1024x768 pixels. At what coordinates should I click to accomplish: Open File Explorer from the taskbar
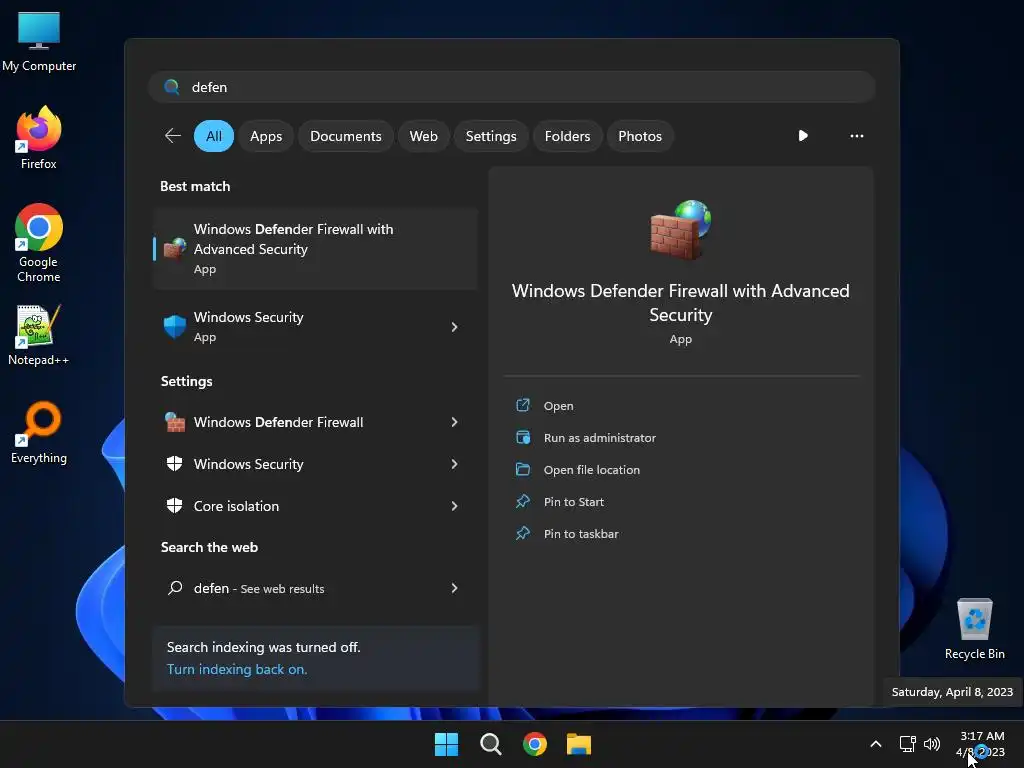(579, 744)
